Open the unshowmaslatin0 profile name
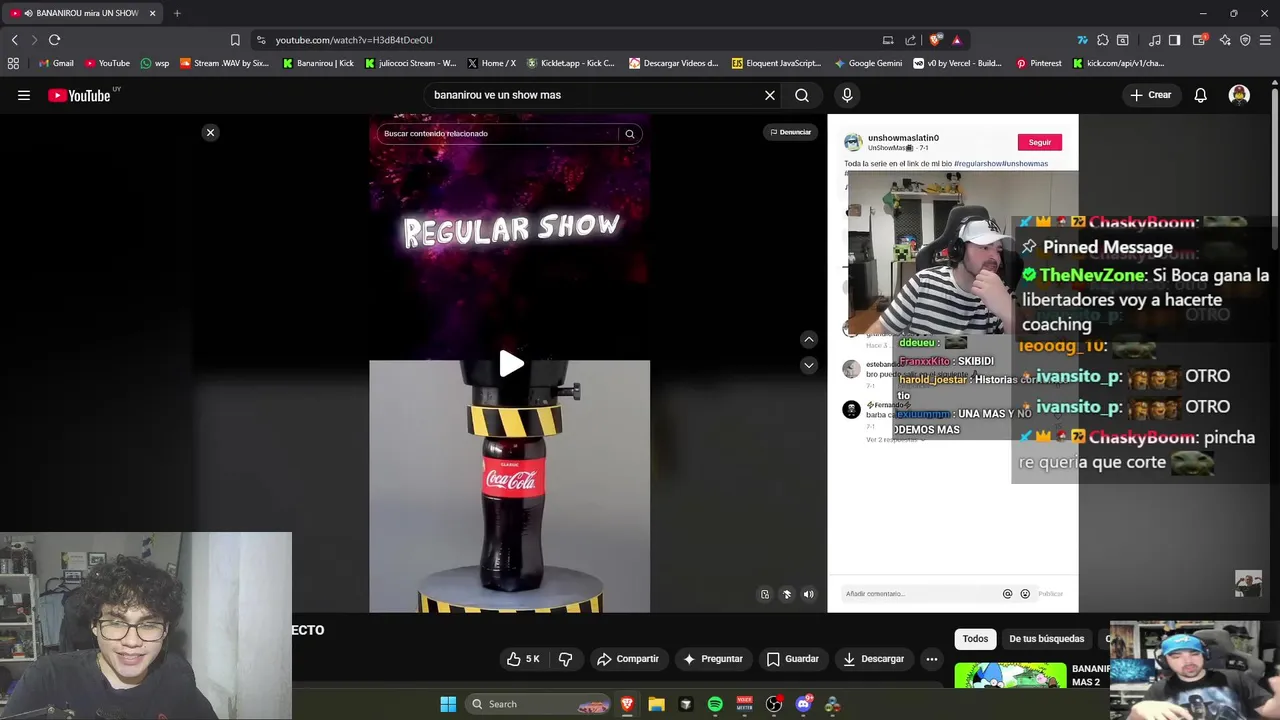 click(x=903, y=138)
